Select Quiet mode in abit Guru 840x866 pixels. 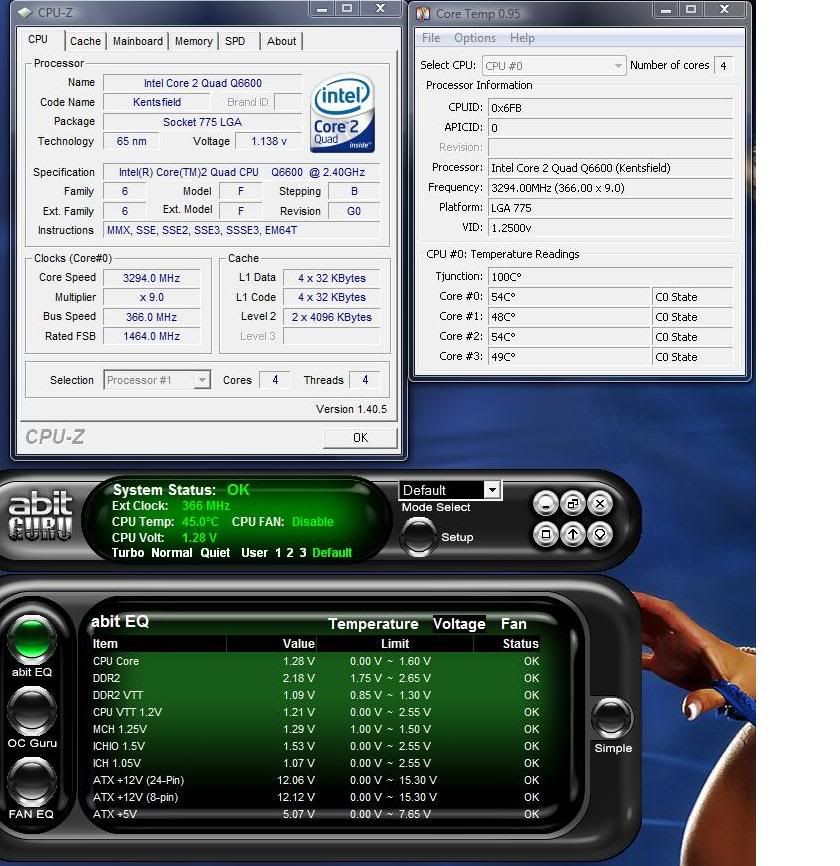pyautogui.click(x=215, y=553)
